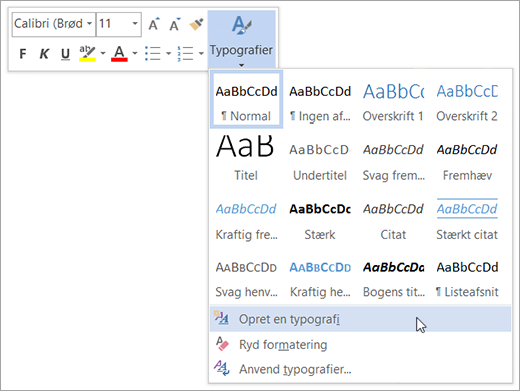Apply the Titel style
The image size is (520, 391).
point(246,159)
